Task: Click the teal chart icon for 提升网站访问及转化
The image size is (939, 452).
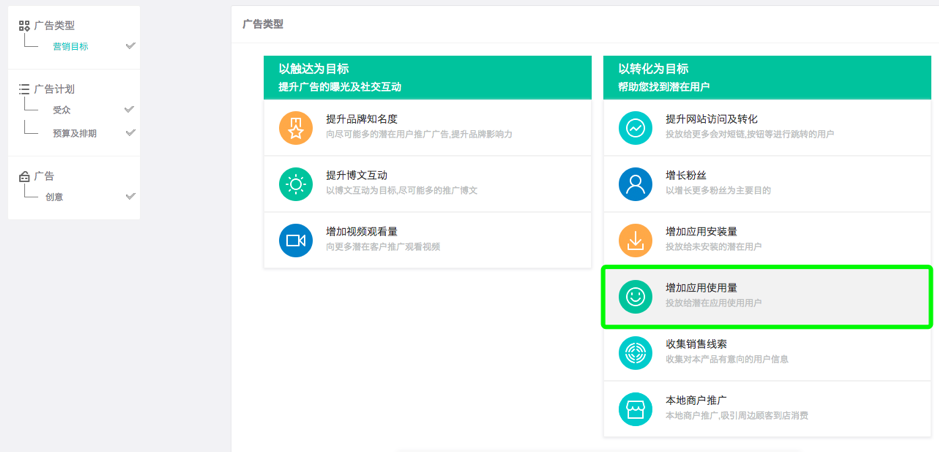Action: coord(635,128)
